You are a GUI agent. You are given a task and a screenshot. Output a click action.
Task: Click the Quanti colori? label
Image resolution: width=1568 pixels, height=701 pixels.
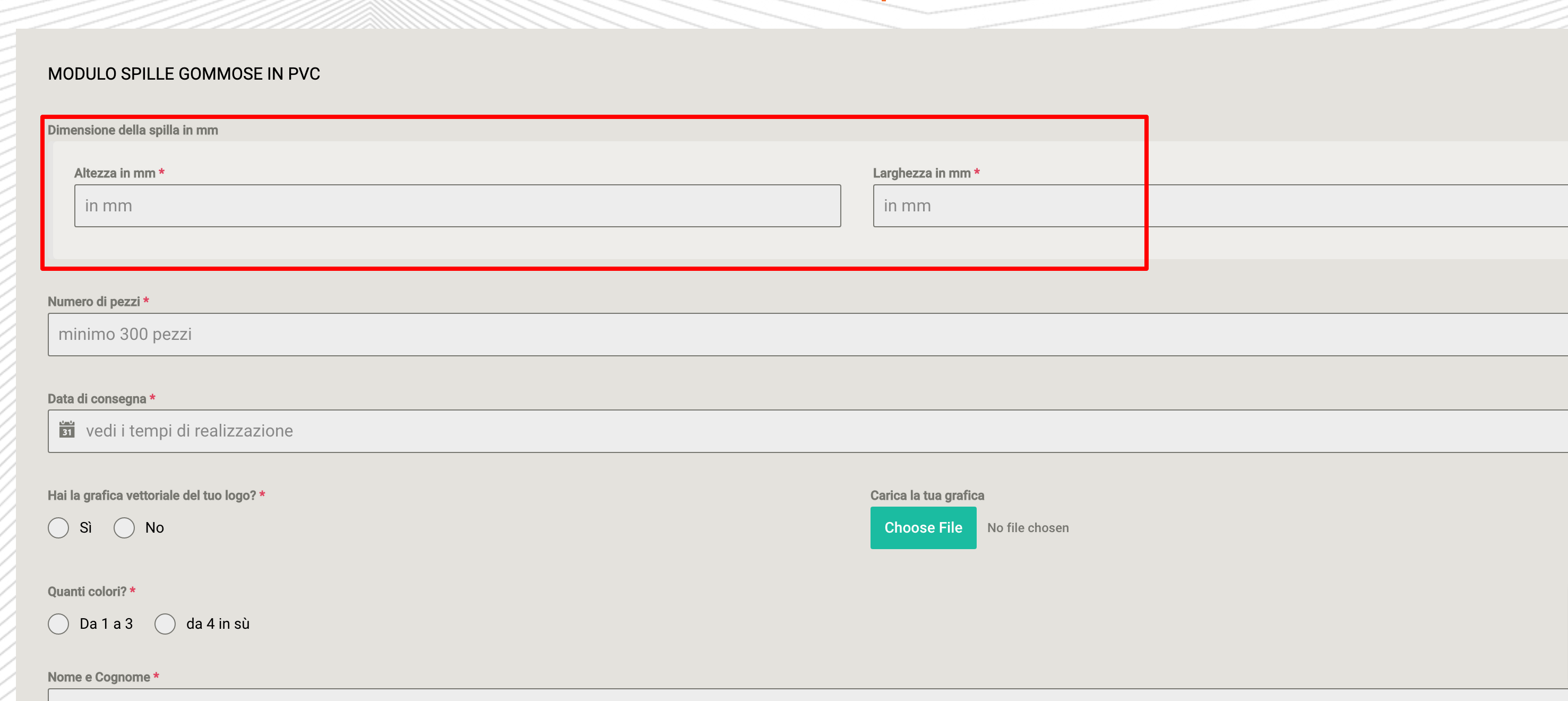[87, 592]
